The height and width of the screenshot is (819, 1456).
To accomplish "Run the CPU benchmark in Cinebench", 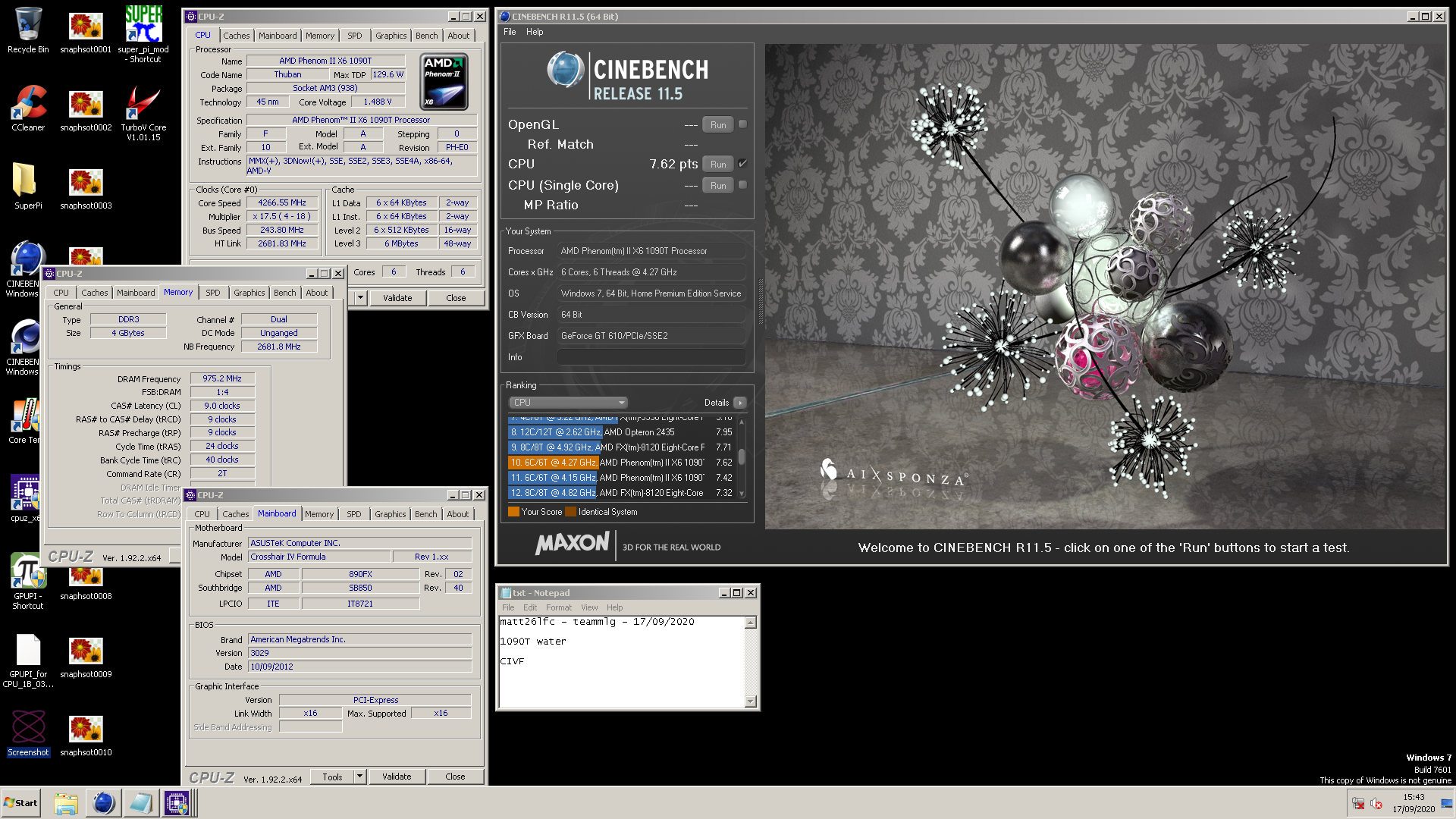I will 718,165.
